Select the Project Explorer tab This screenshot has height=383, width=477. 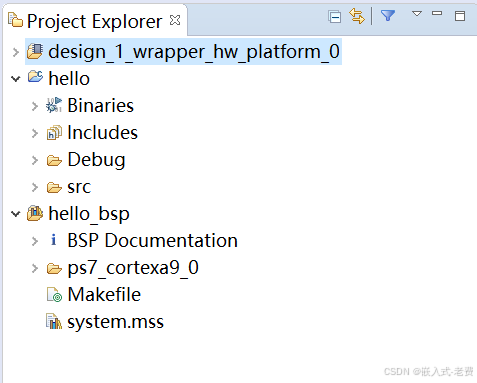point(95,21)
